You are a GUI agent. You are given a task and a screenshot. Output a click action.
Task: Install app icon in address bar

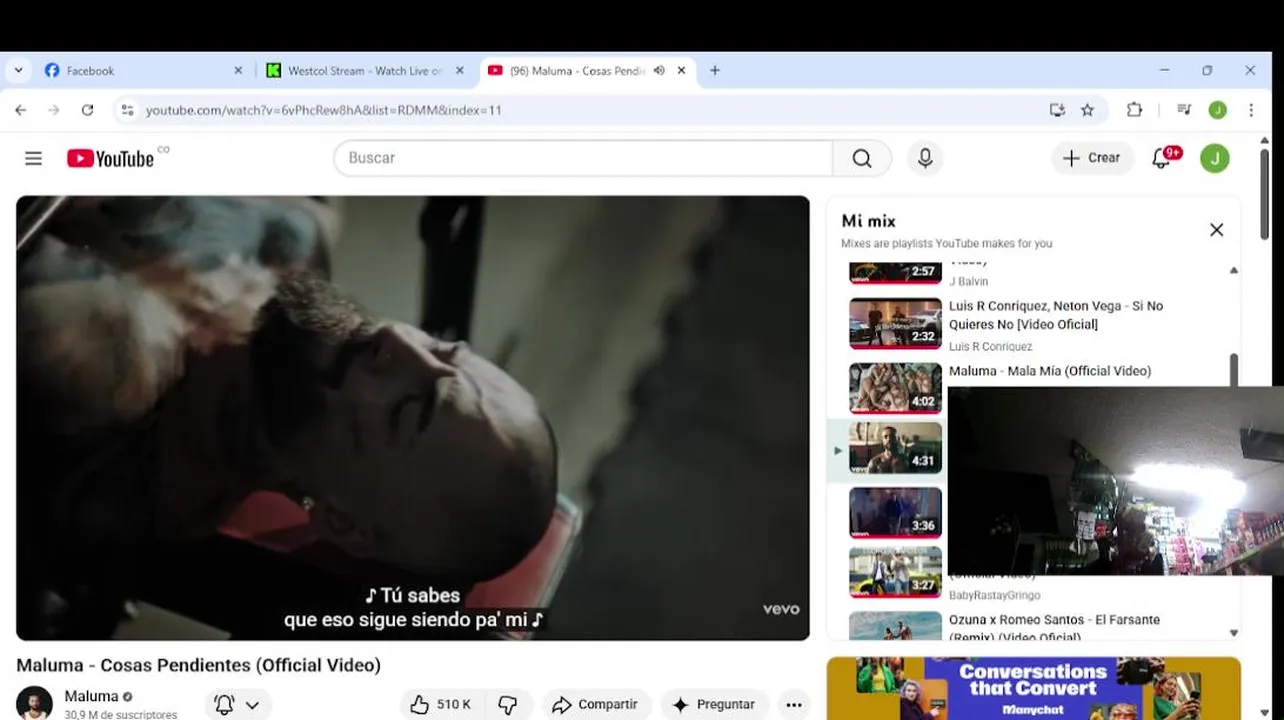1057,110
